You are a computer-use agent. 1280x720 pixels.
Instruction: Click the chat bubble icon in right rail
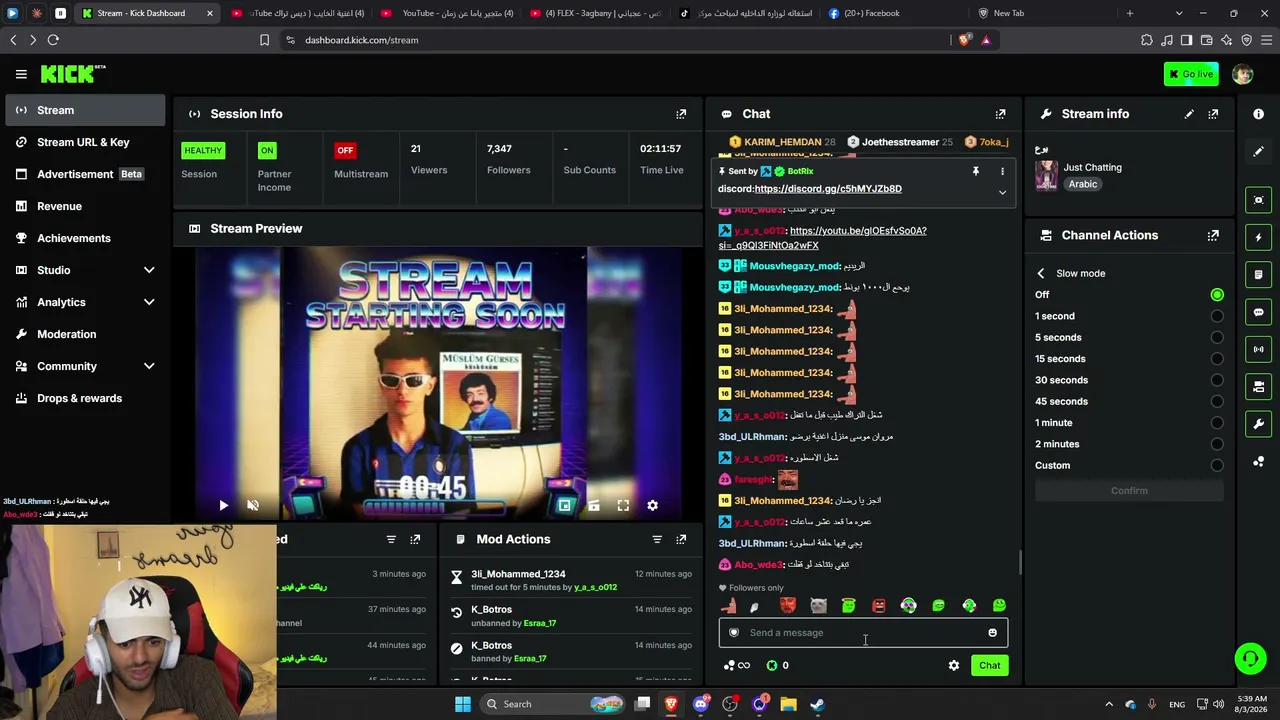[x=1258, y=312]
